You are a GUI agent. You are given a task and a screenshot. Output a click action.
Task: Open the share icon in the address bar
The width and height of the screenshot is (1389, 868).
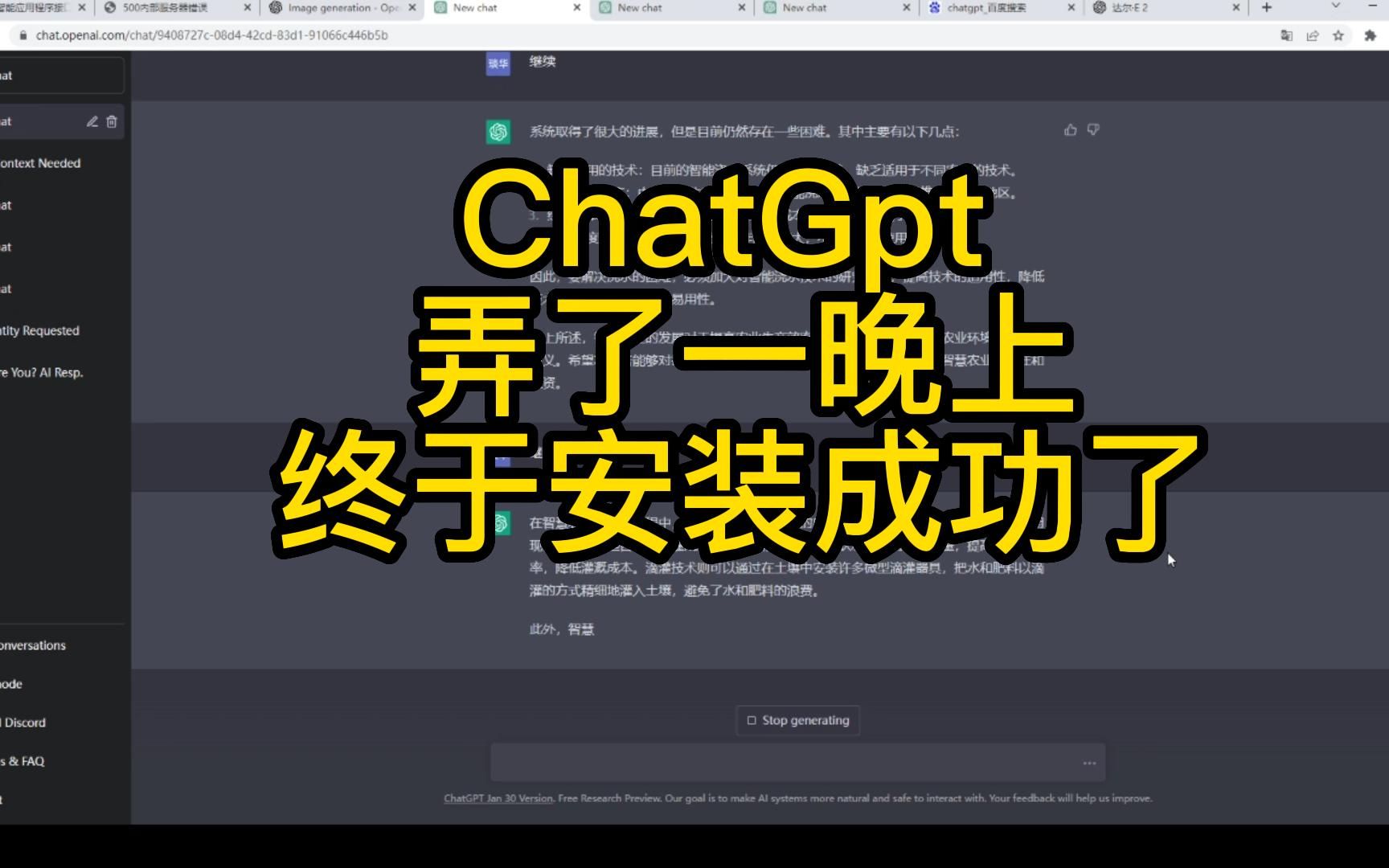pos(1312,35)
